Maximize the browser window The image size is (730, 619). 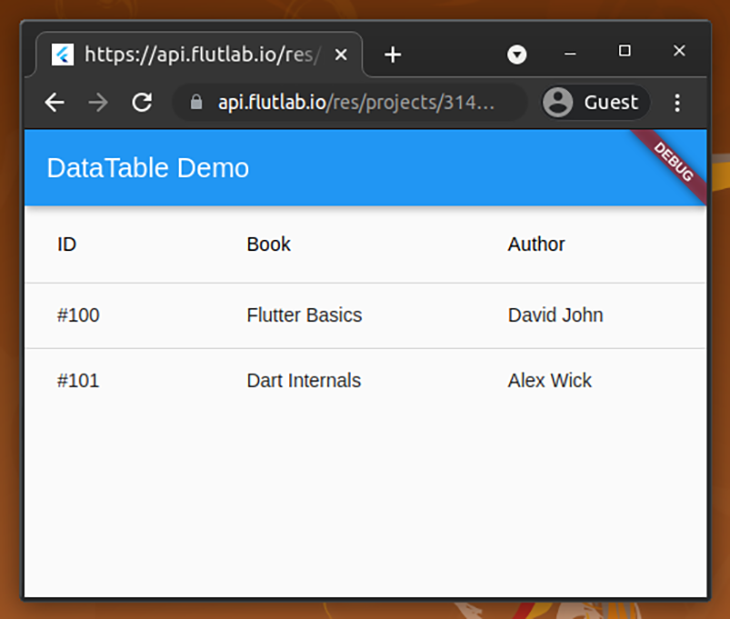click(x=625, y=51)
